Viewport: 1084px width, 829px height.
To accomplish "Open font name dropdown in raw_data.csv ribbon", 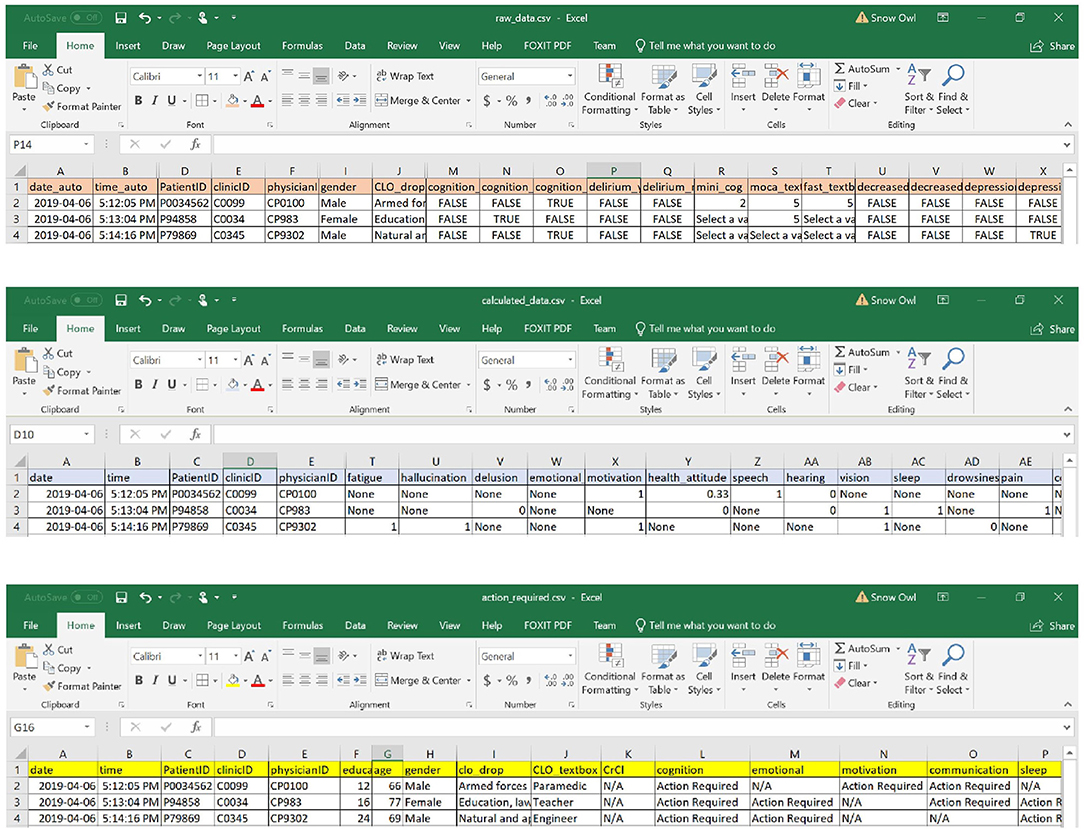I will (200, 76).
